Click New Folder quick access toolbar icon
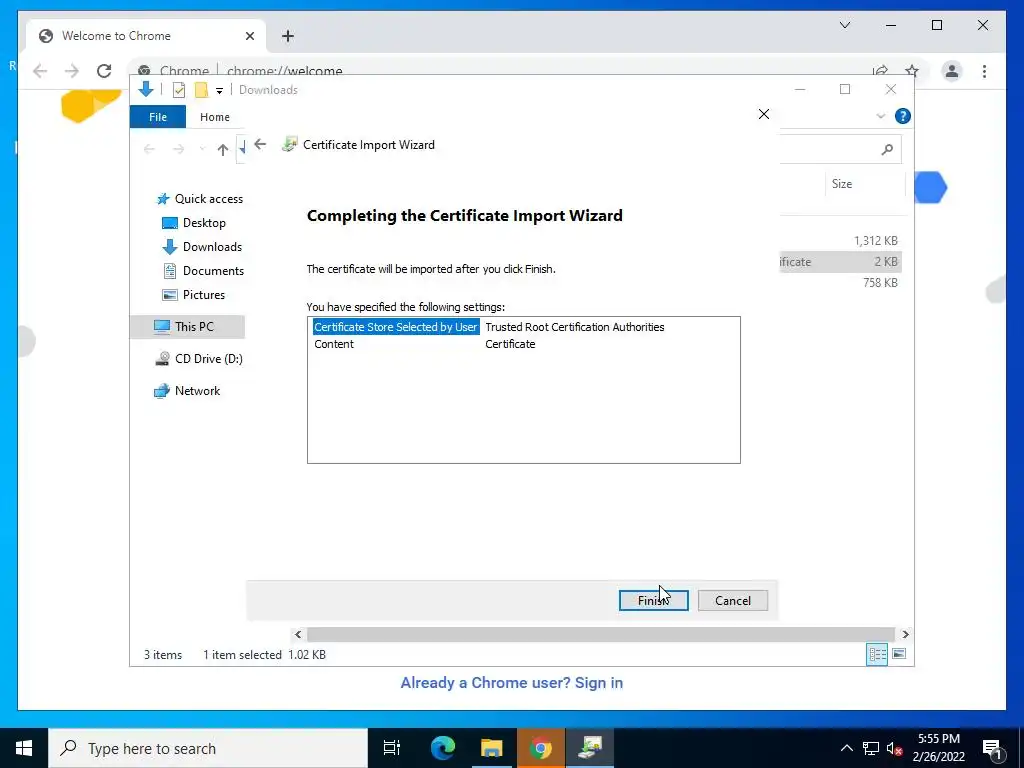The height and width of the screenshot is (768, 1024). 201,90
